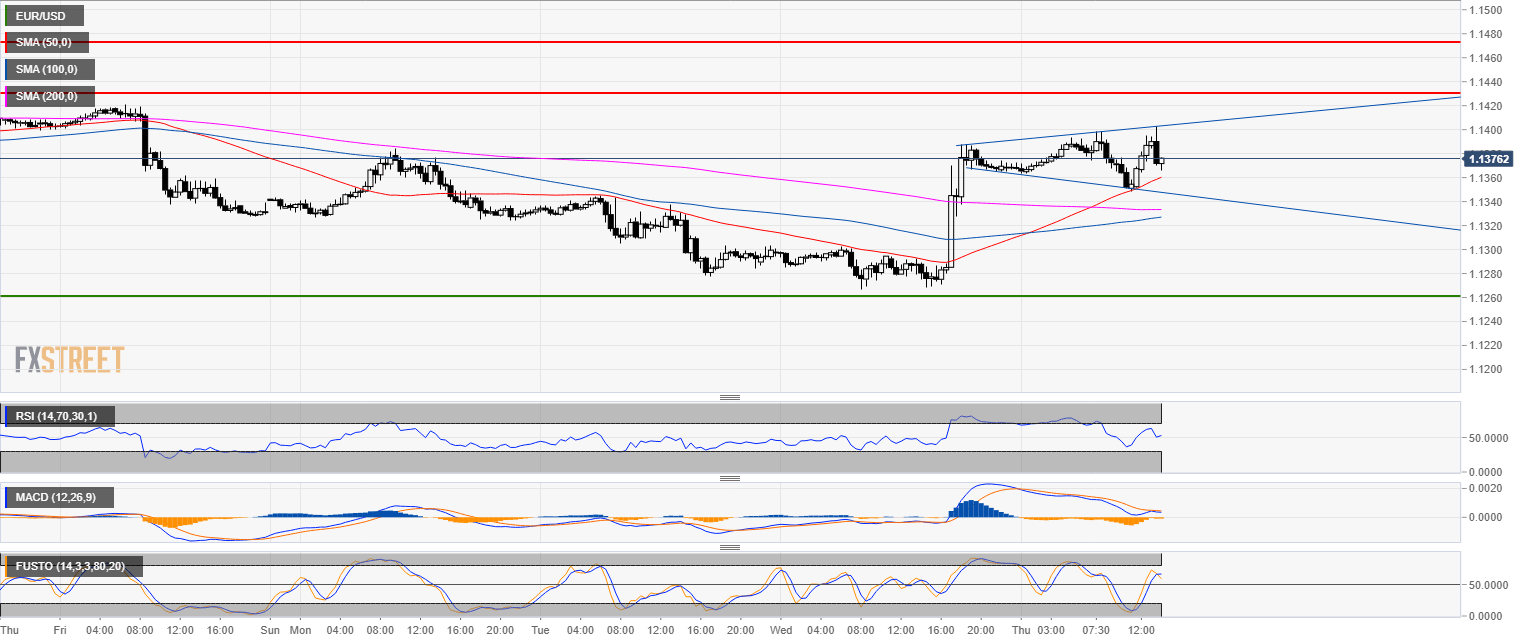The image size is (1531, 643).
Task: Click the splitter handle above the FUSTO pane
Action: 730,548
